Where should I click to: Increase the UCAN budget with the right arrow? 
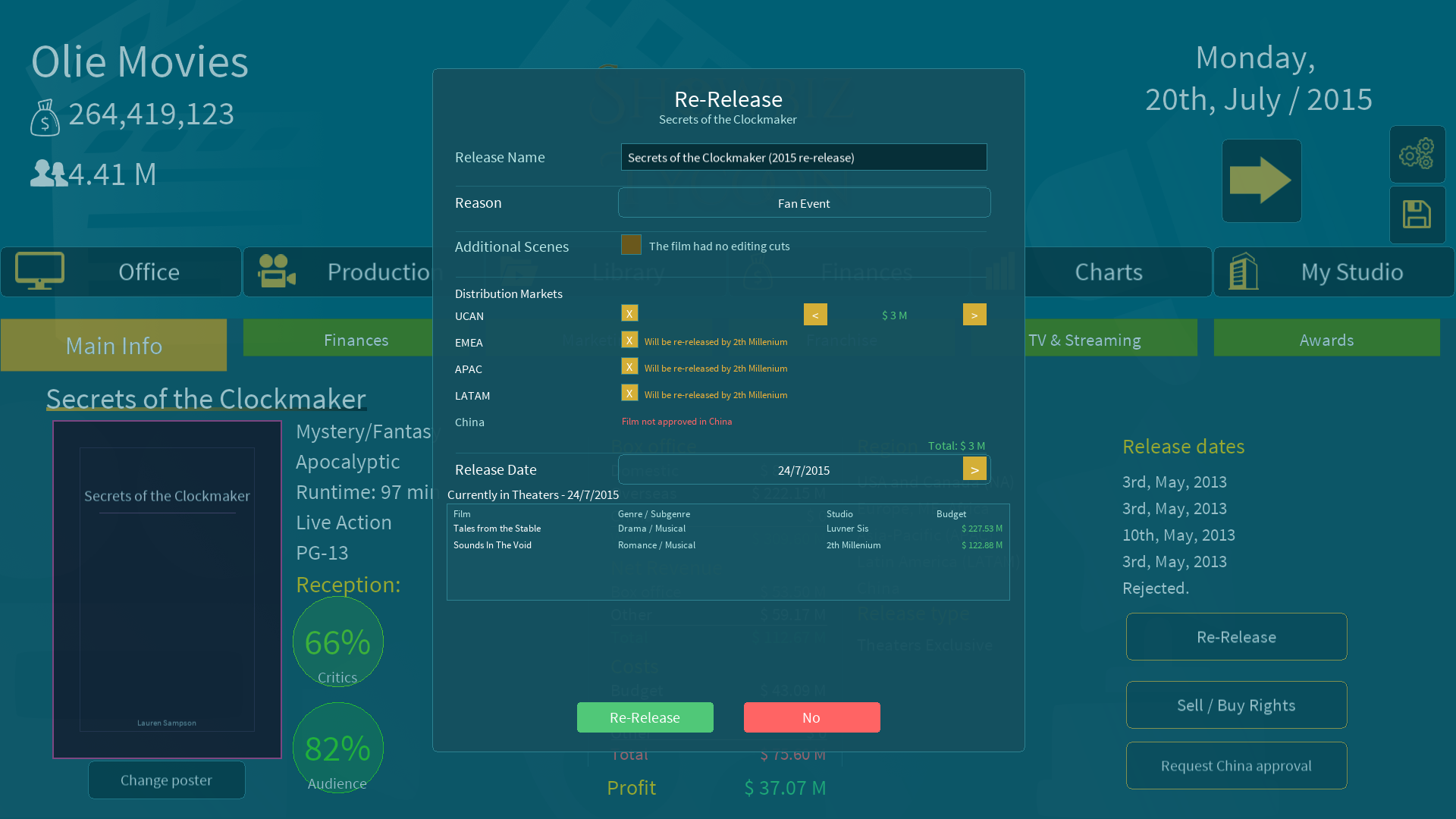974,315
